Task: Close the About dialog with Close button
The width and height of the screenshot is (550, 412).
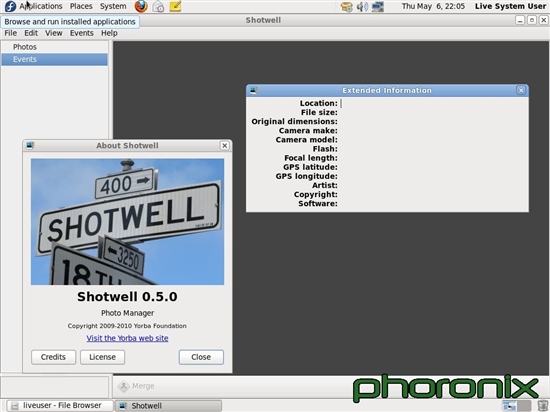Action: point(201,357)
